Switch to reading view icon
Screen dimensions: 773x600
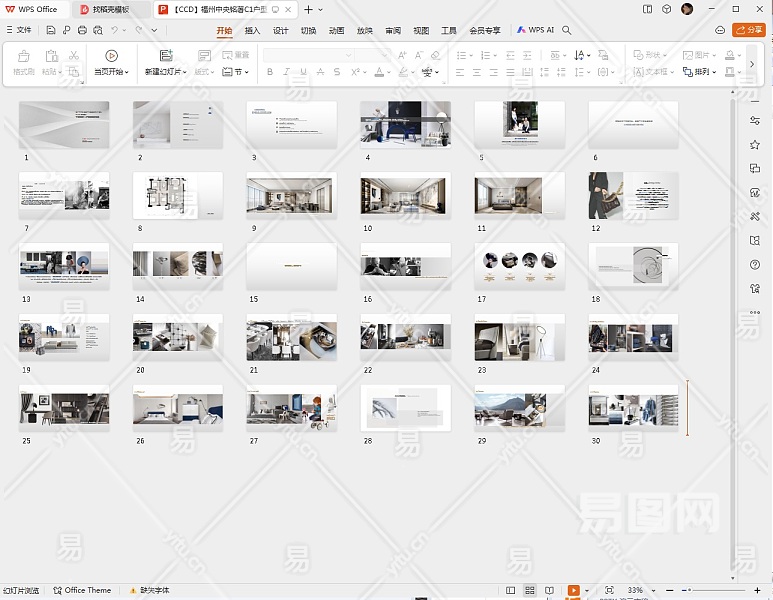[x=549, y=591]
